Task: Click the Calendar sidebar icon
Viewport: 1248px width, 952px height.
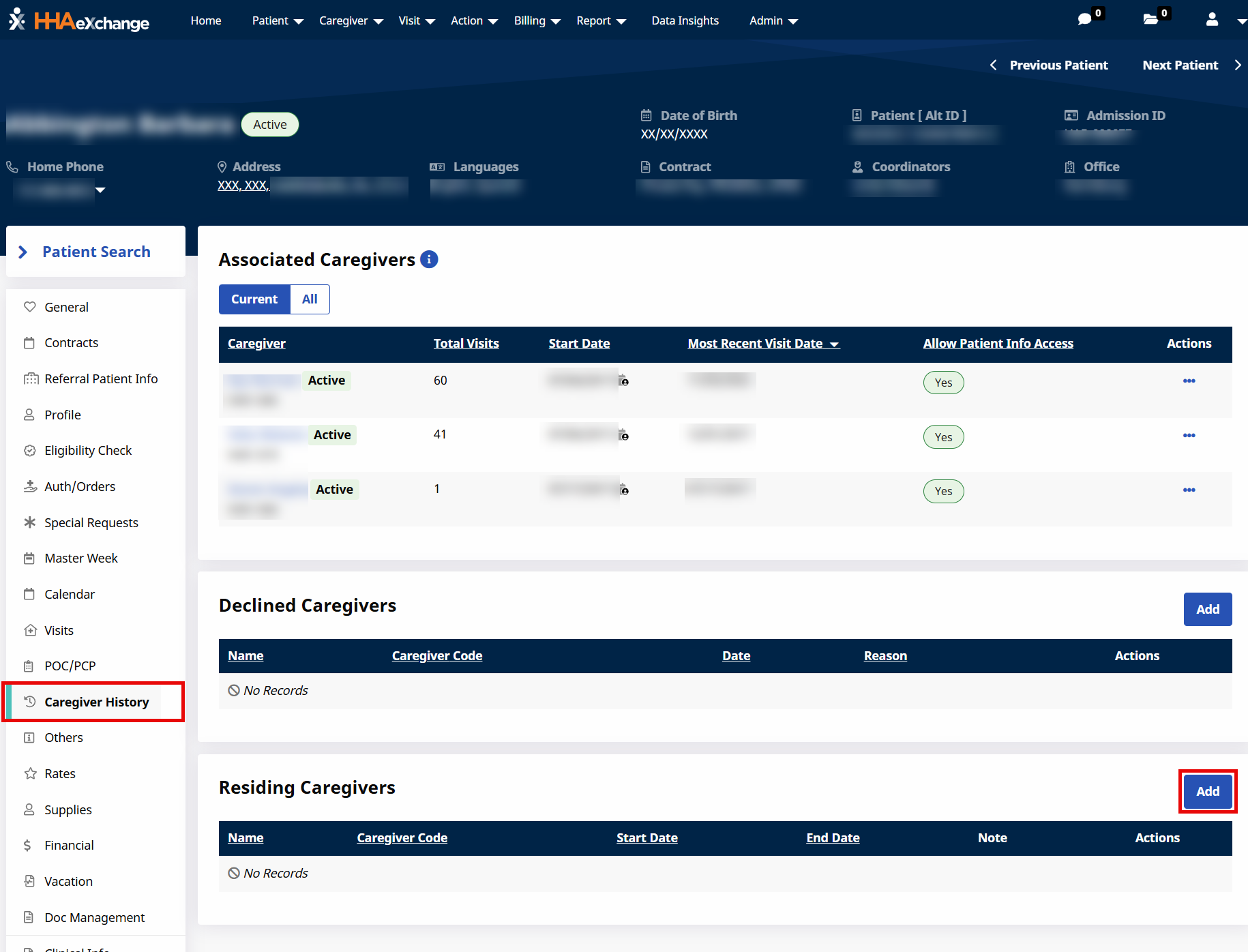Action: [29, 594]
